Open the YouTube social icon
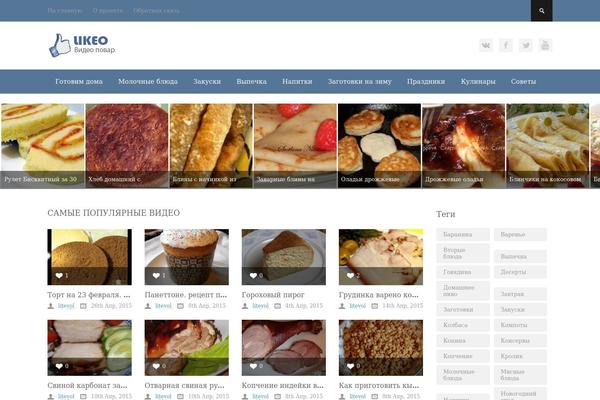Viewport: 600px width, 400px height. (x=545, y=45)
